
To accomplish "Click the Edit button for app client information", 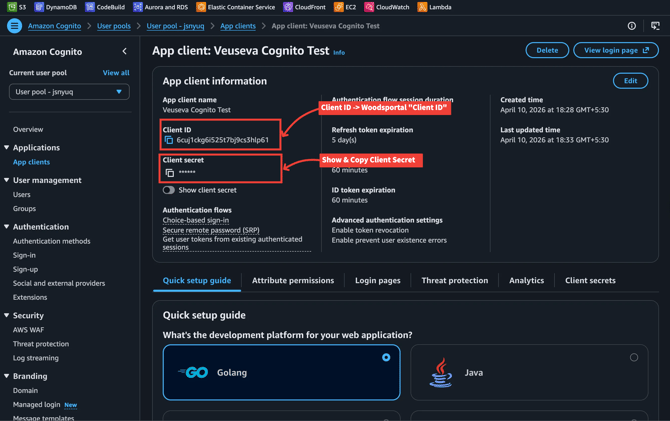I will (630, 81).
